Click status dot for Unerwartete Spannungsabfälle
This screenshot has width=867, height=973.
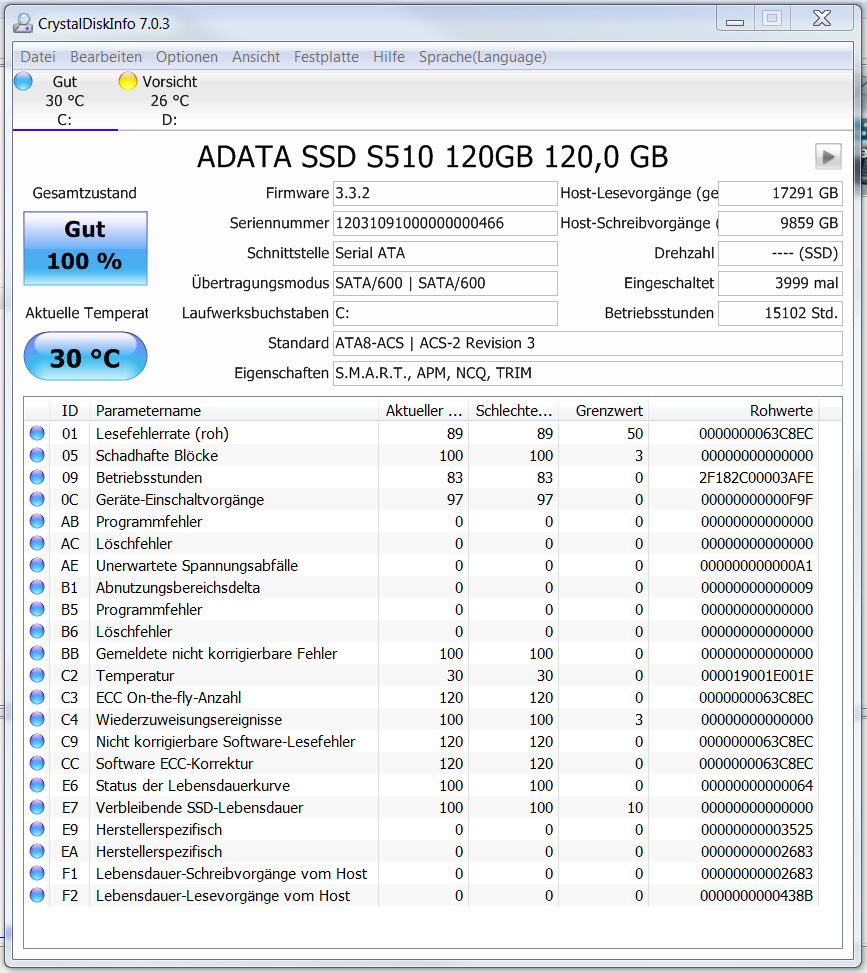[37, 565]
